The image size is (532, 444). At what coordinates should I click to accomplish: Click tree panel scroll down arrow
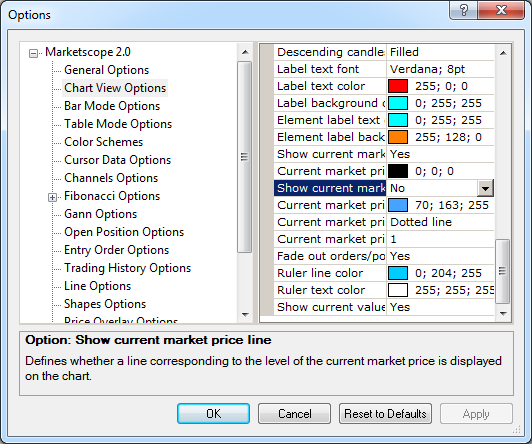[245, 314]
